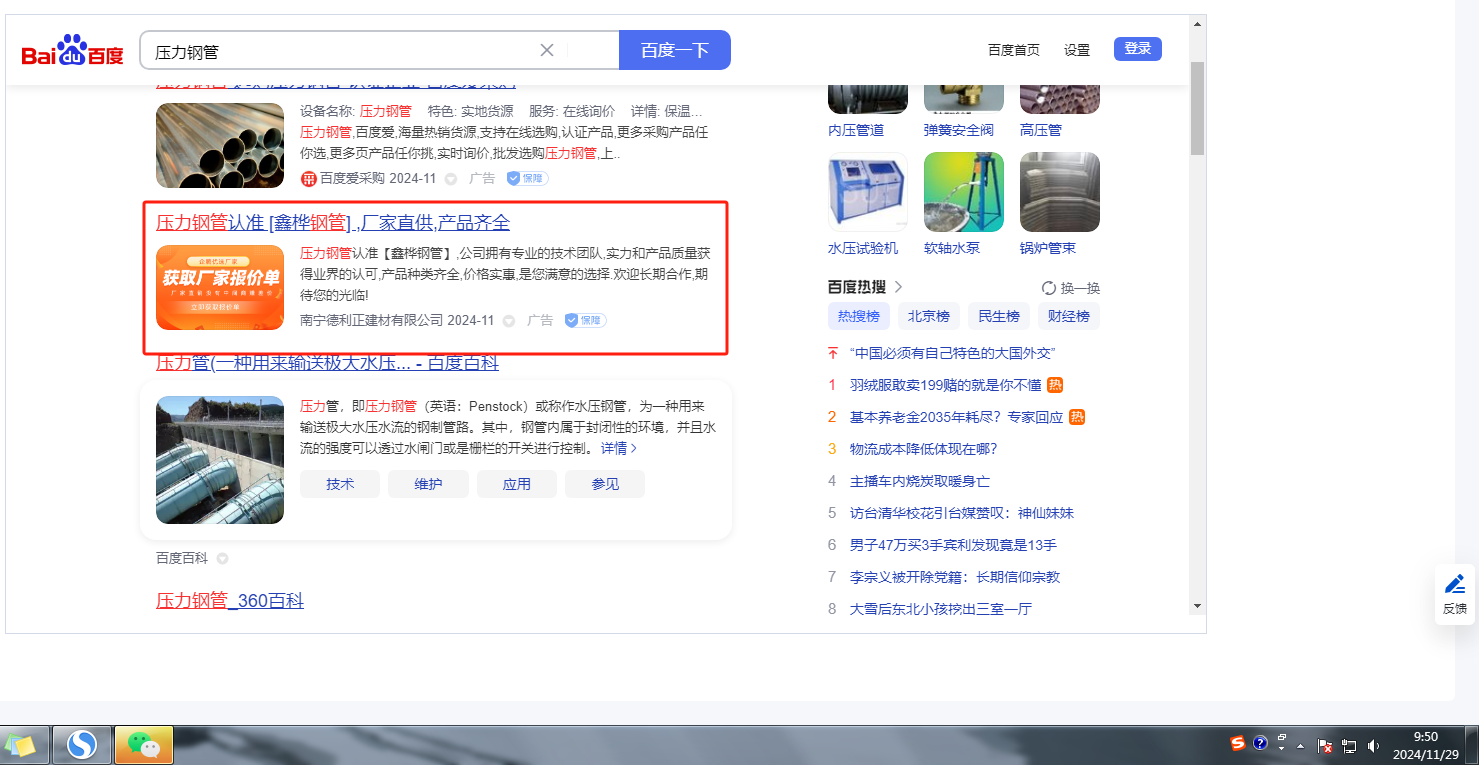Expand 详情 link in the 百度百科 result
This screenshot has height=765, width=1479.
[x=619, y=448]
